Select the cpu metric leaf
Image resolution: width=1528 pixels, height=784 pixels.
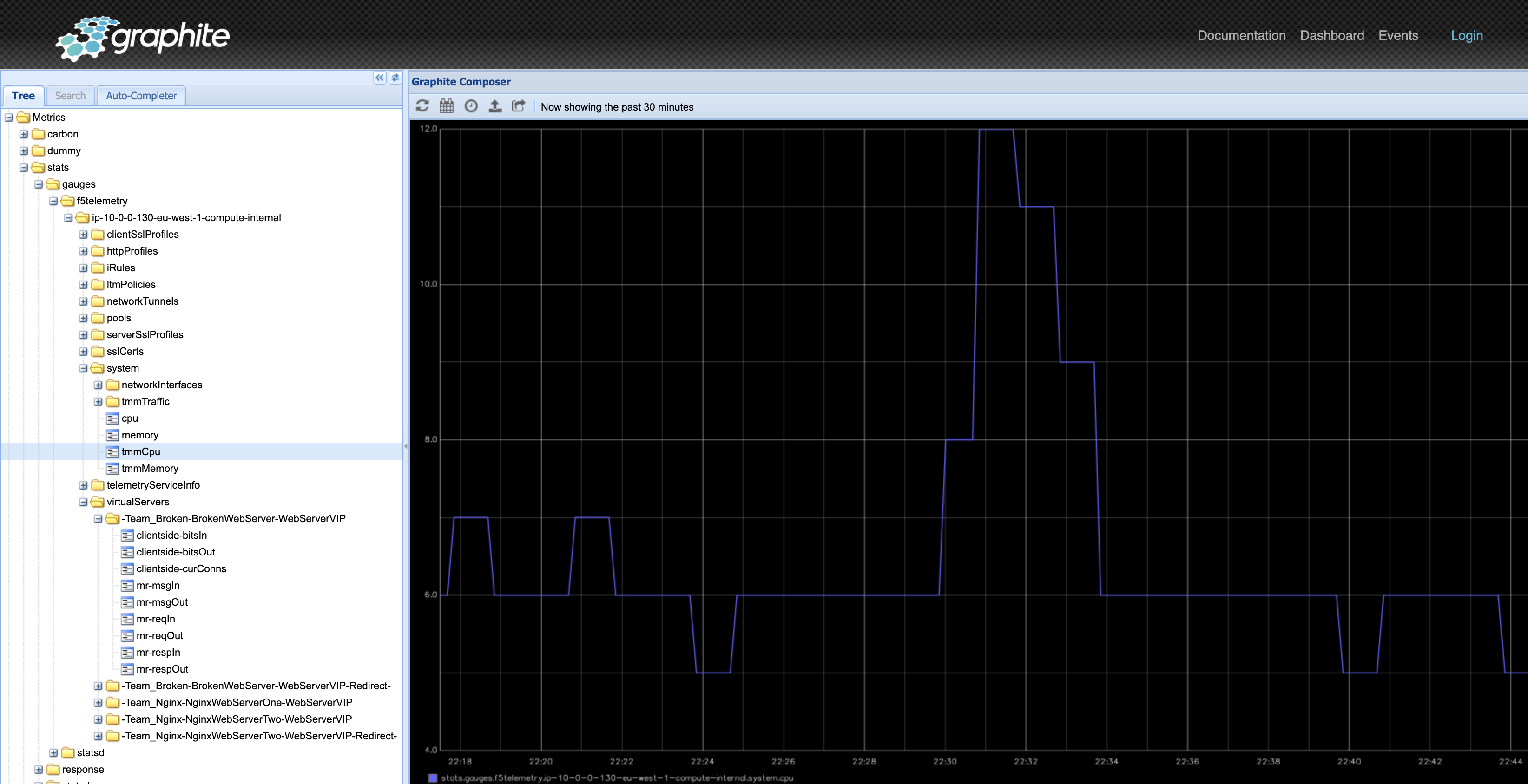[129, 418]
